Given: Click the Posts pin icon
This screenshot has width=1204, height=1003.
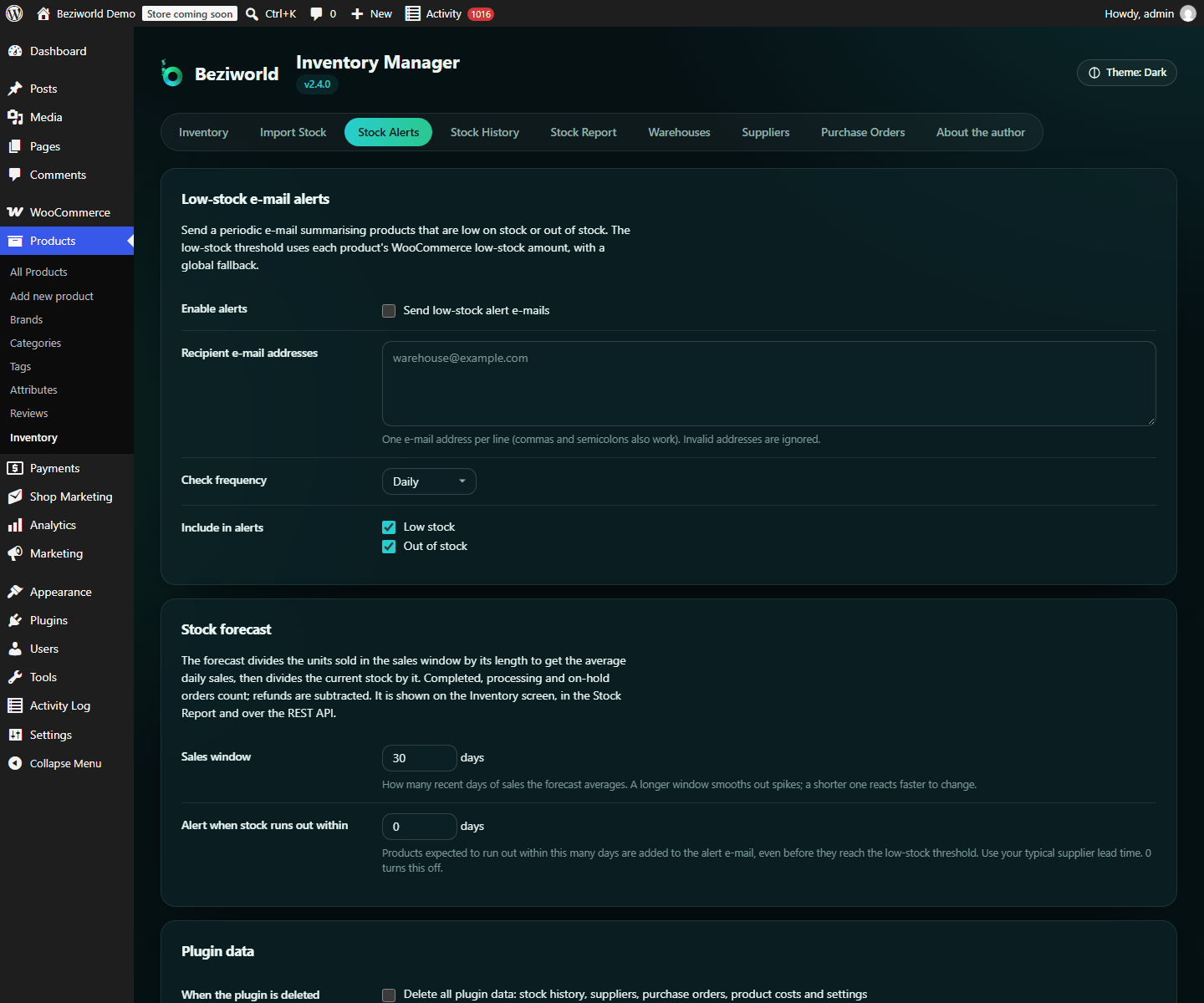Looking at the screenshot, I should coord(15,89).
